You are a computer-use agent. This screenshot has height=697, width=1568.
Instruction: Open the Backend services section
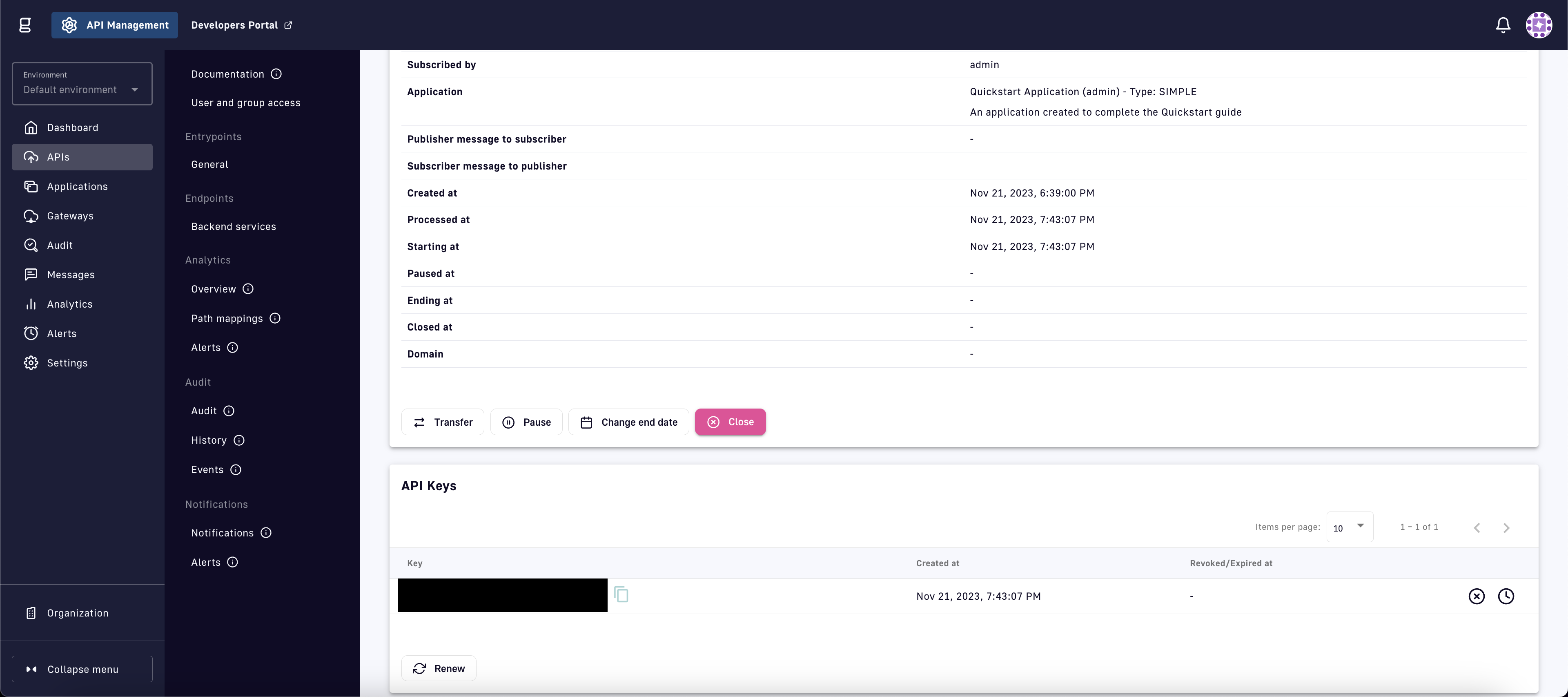(x=233, y=227)
